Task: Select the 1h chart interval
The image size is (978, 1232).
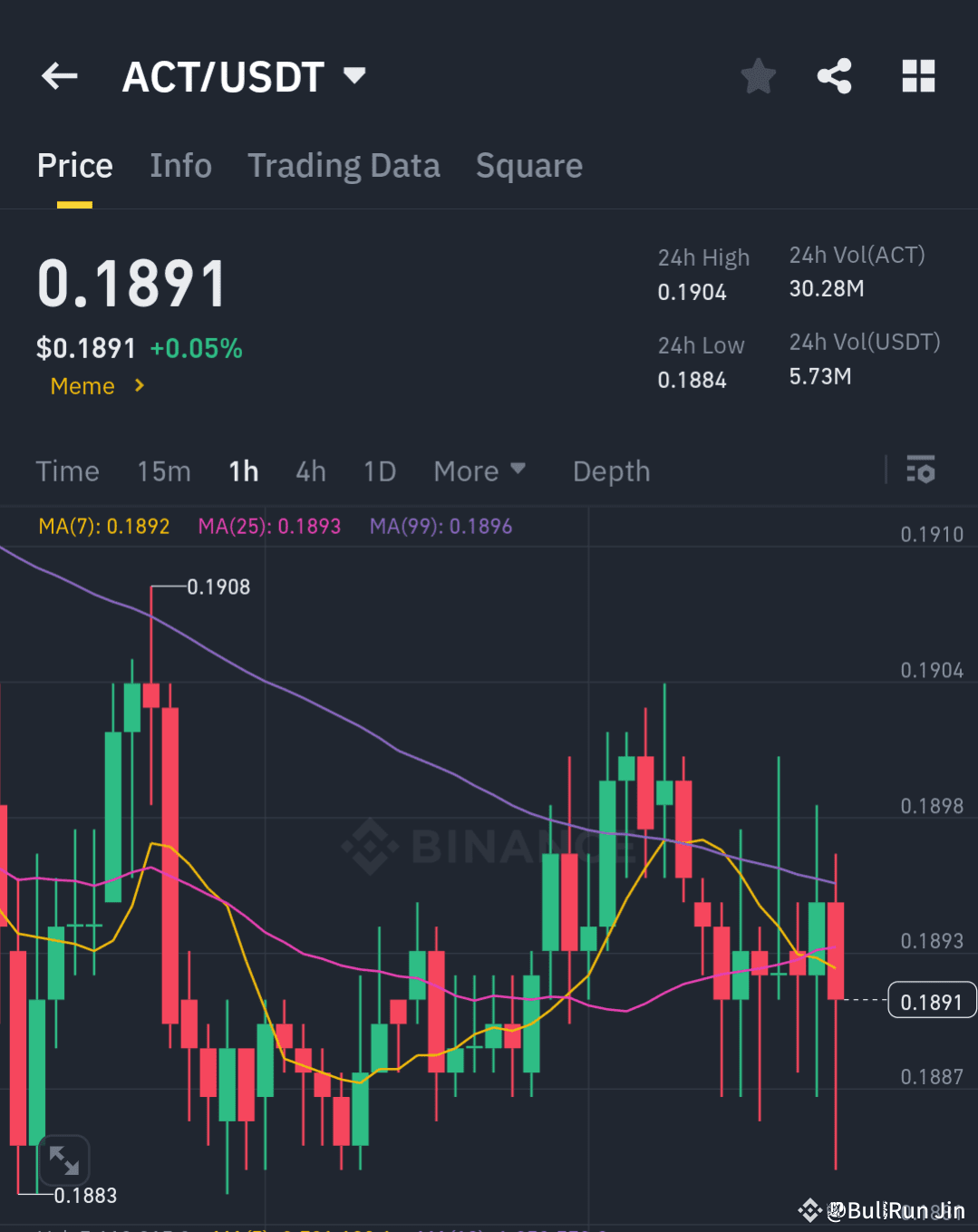Action: click(x=244, y=471)
